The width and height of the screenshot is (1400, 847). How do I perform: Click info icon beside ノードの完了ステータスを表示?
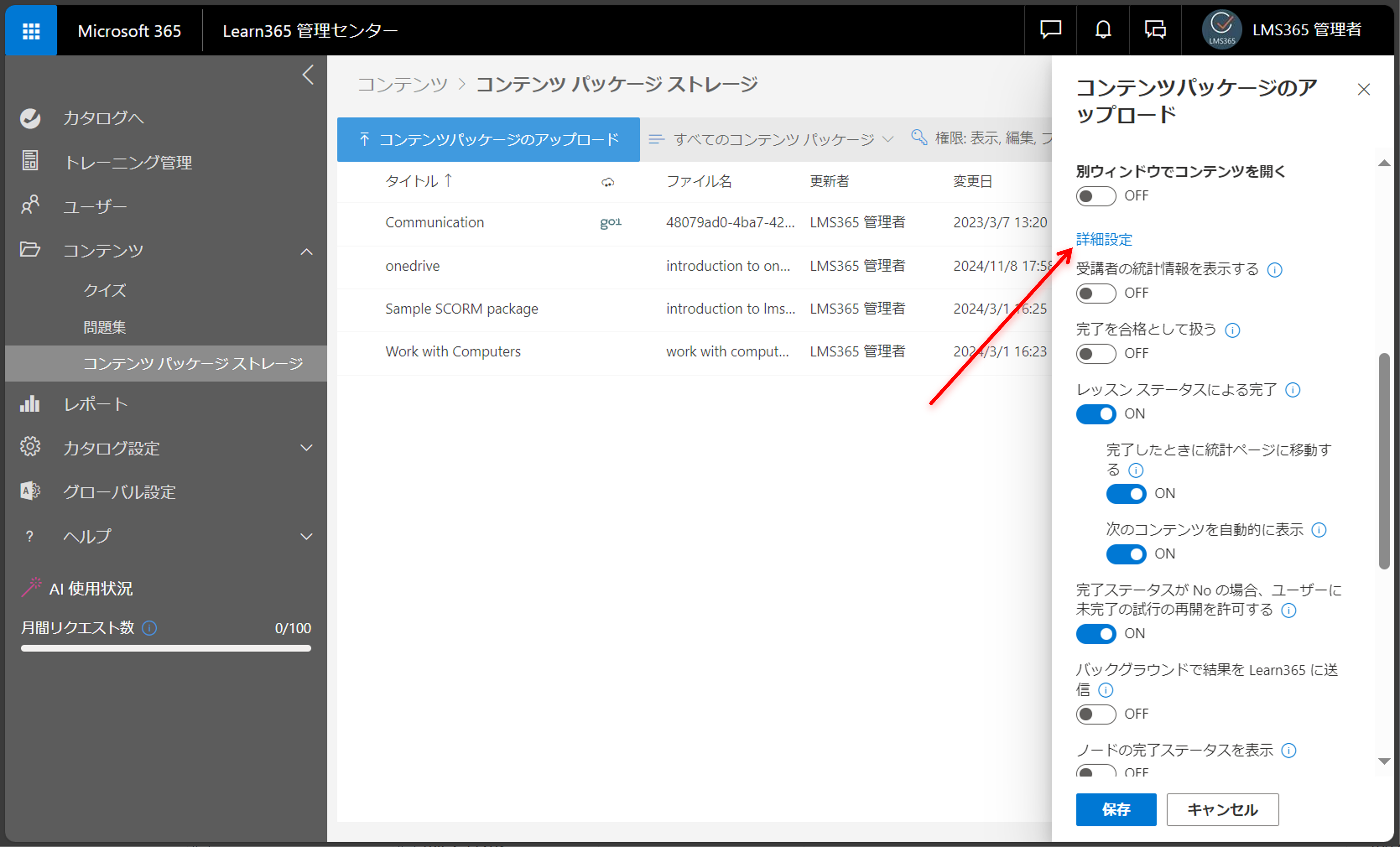coord(1289,750)
